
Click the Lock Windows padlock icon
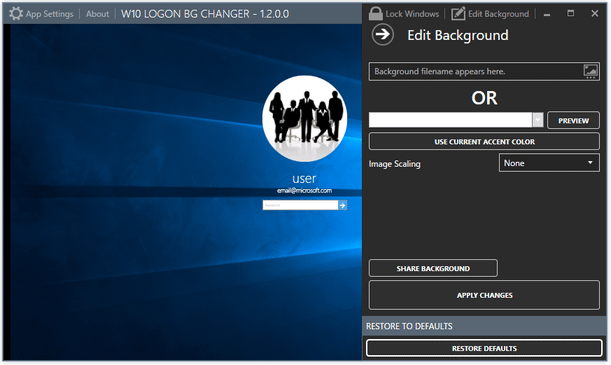376,13
